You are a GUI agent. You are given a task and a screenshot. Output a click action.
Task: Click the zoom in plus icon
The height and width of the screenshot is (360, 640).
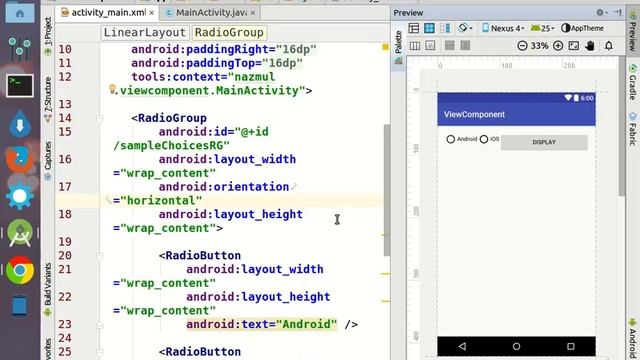(x=558, y=46)
